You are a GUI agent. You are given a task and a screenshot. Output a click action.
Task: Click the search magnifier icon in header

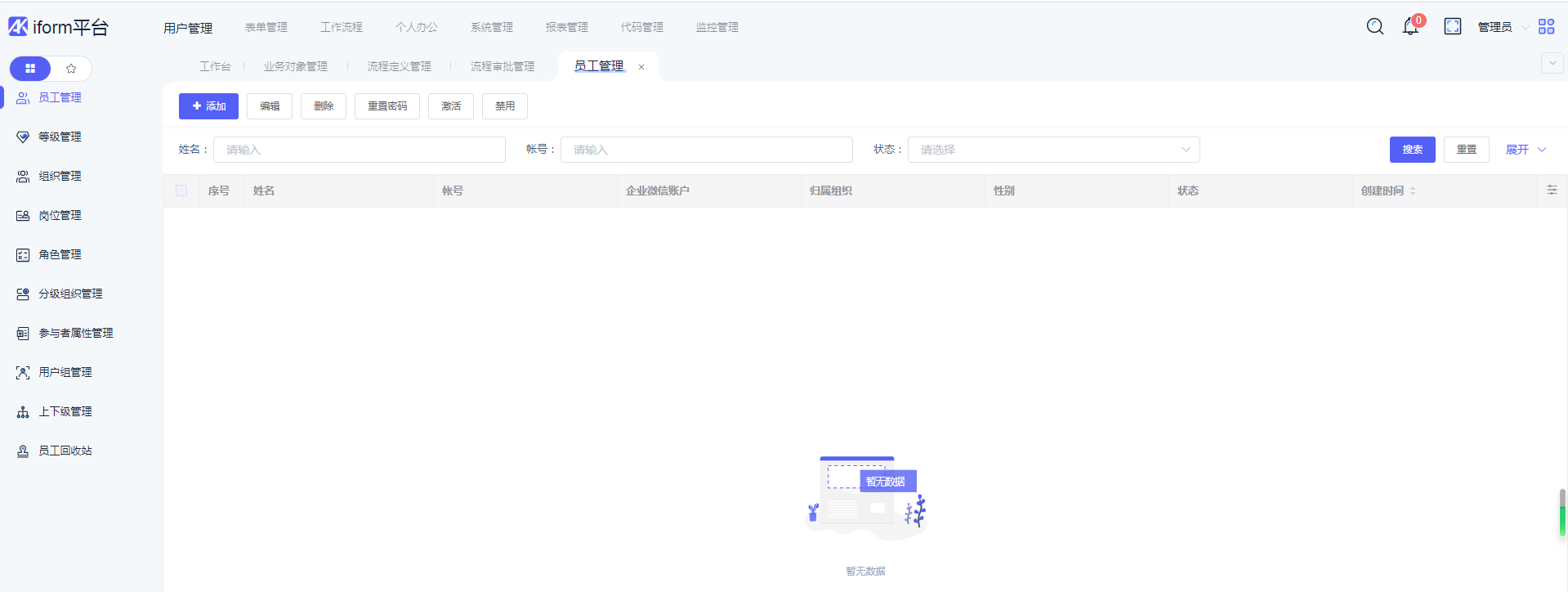click(x=1375, y=27)
